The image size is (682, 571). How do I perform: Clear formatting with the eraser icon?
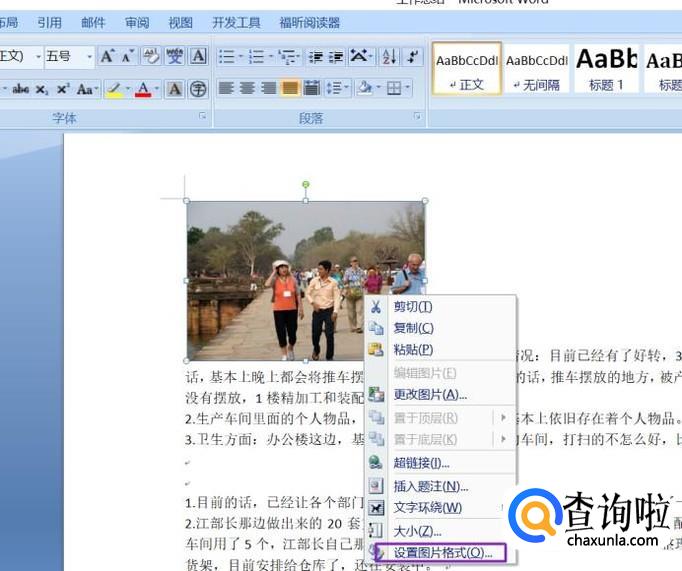[151, 56]
